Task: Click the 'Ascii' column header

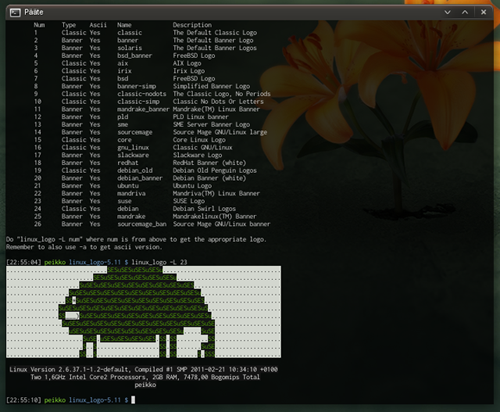Action: (98, 25)
